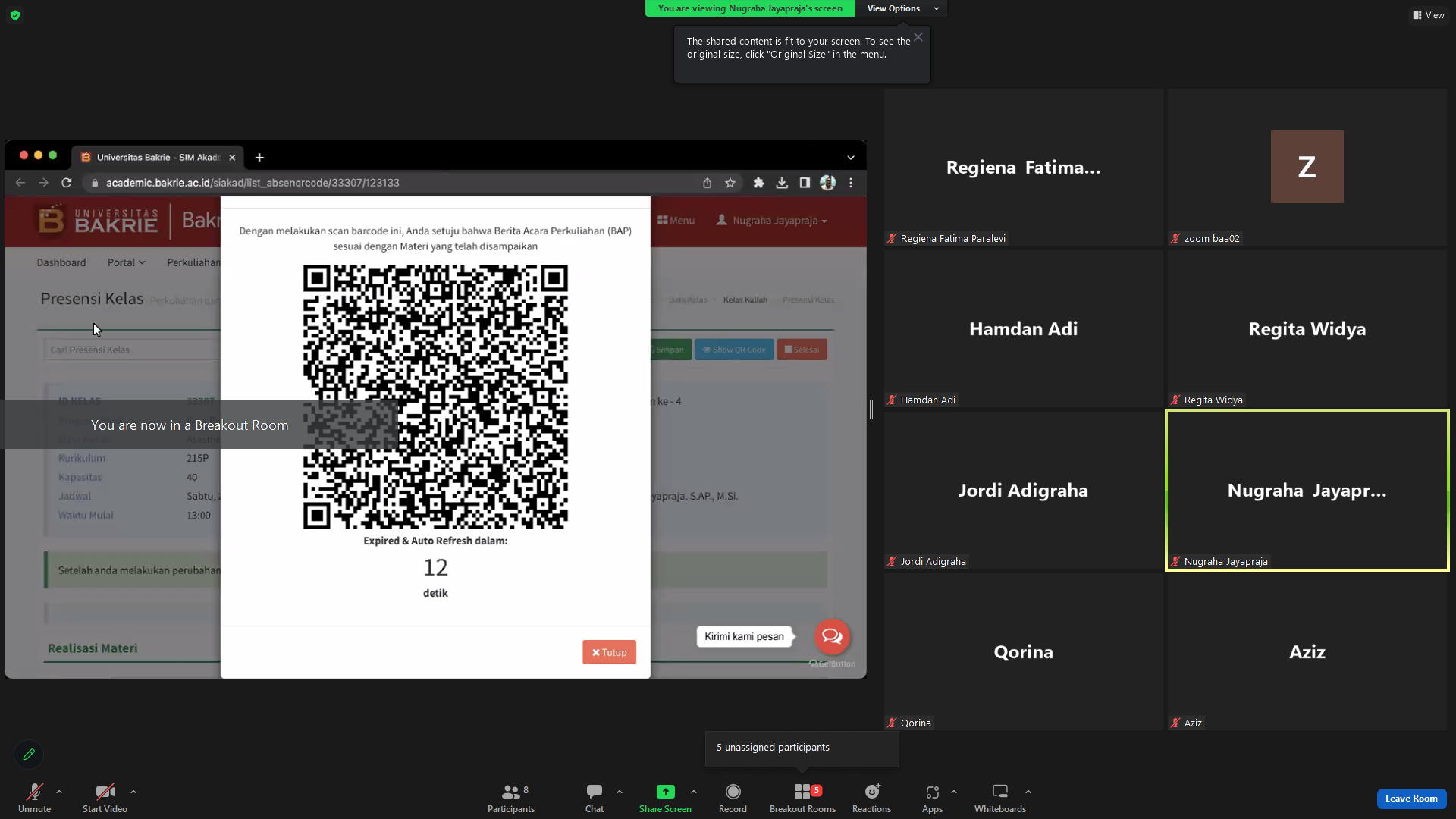Select the zoom baa02 participant tile
1456x819 pixels.
point(1307,168)
